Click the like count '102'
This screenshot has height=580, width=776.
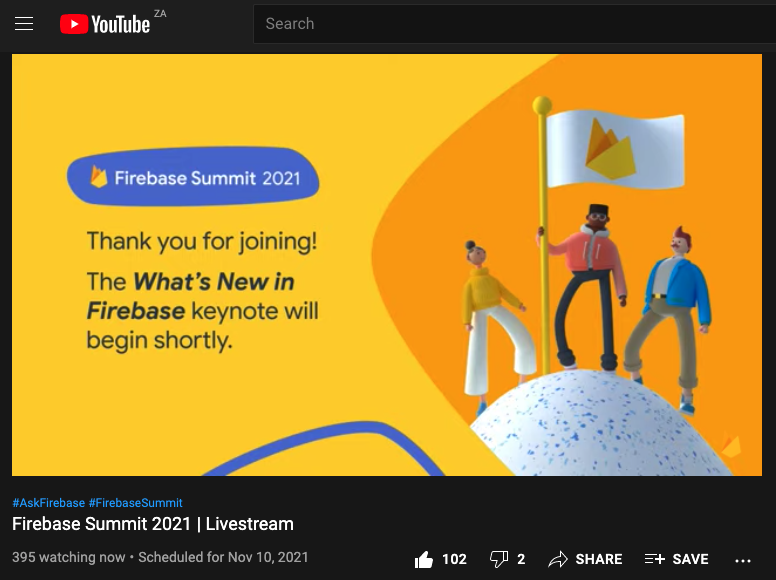click(x=454, y=559)
